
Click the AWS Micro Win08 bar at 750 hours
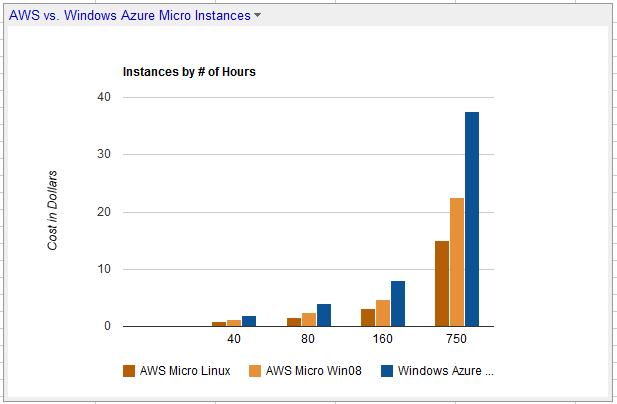[457, 262]
